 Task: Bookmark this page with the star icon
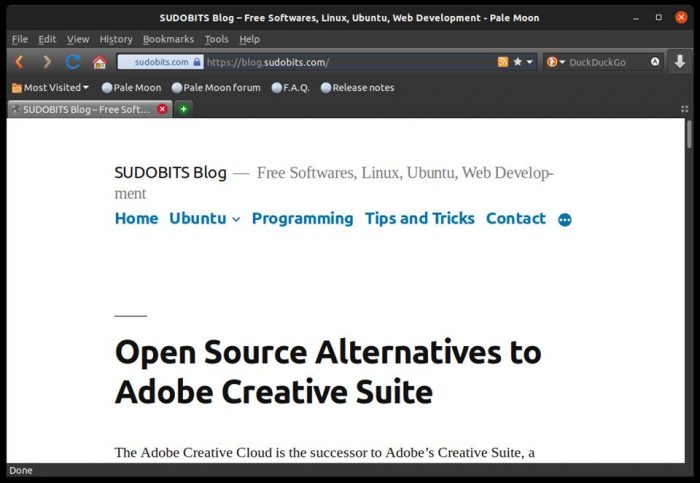517,62
